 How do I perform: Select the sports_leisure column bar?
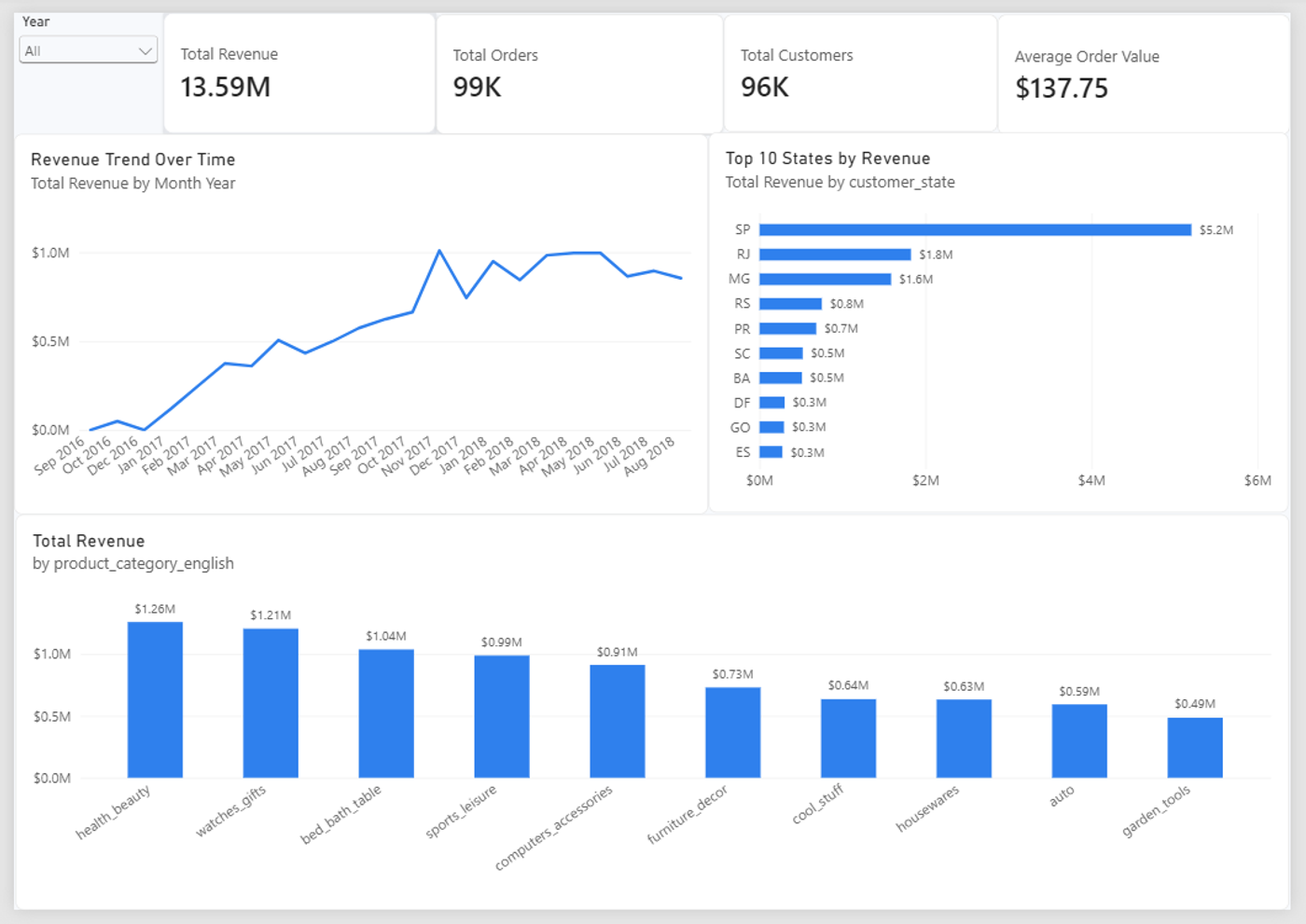tap(502, 716)
